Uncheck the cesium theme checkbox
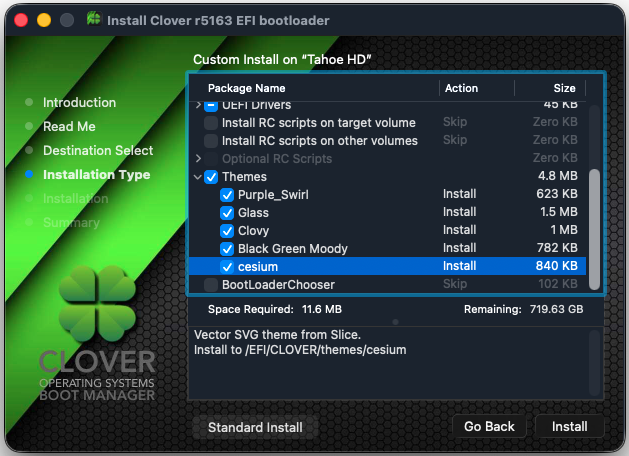The height and width of the screenshot is (456, 629). (227, 267)
